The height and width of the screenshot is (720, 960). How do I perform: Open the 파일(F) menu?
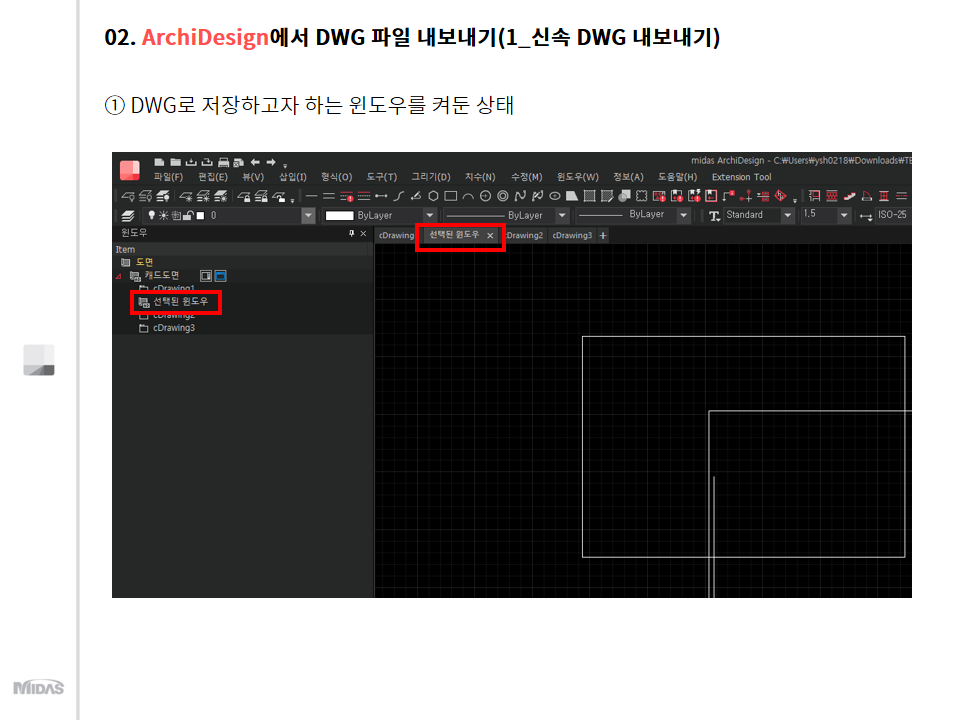(x=168, y=177)
